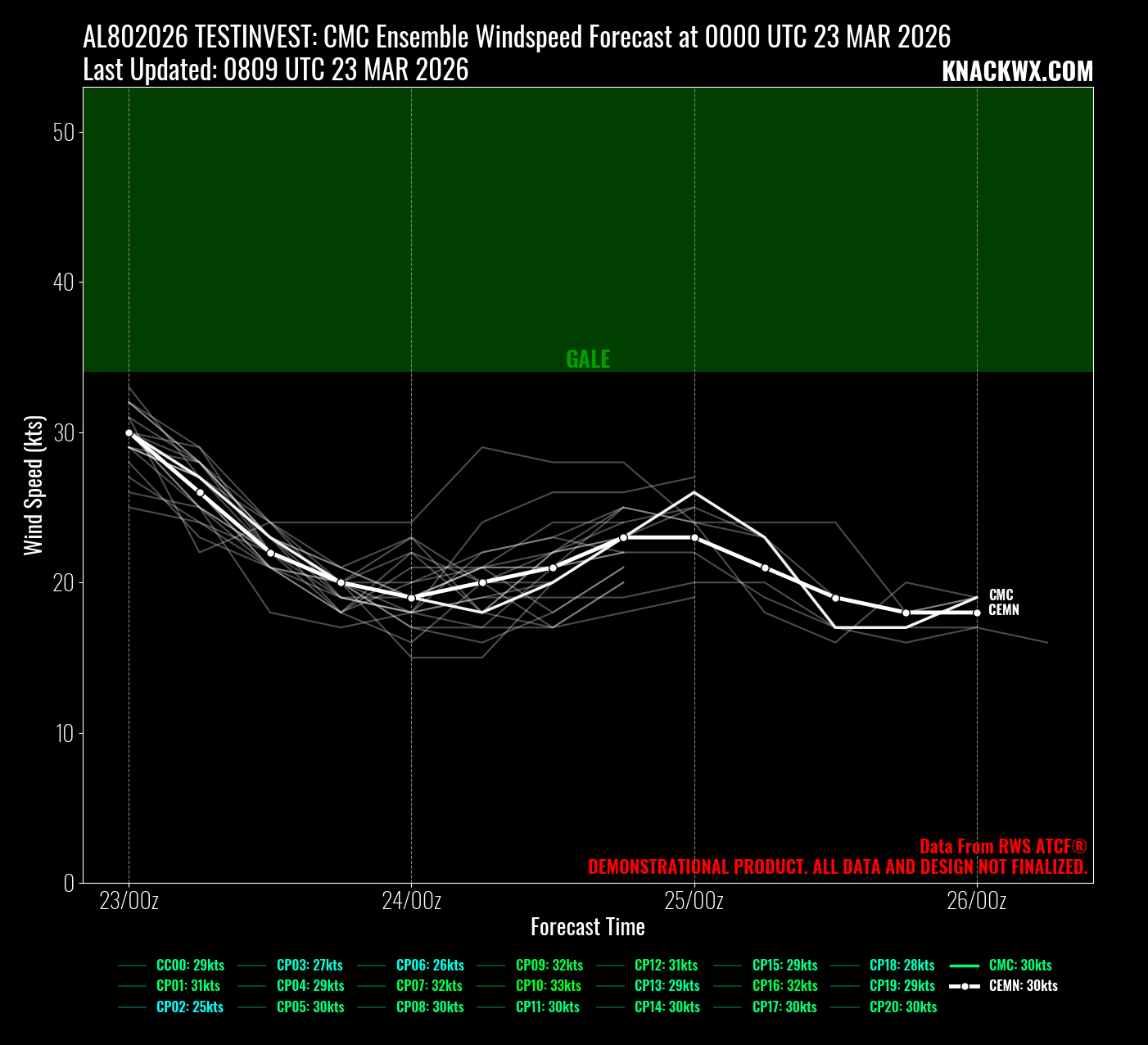Image resolution: width=1148 pixels, height=1045 pixels.
Task: Toggle the CC00: 29kts legend entry
Action: 190,966
